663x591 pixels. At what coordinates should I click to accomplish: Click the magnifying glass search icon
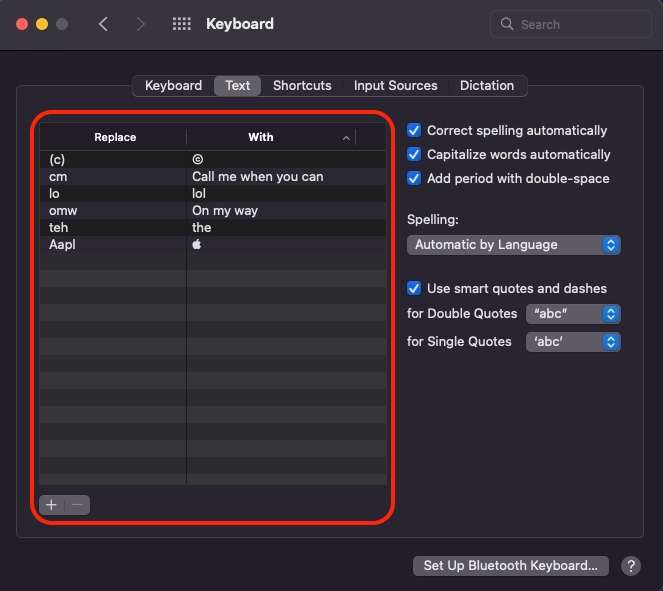507,24
